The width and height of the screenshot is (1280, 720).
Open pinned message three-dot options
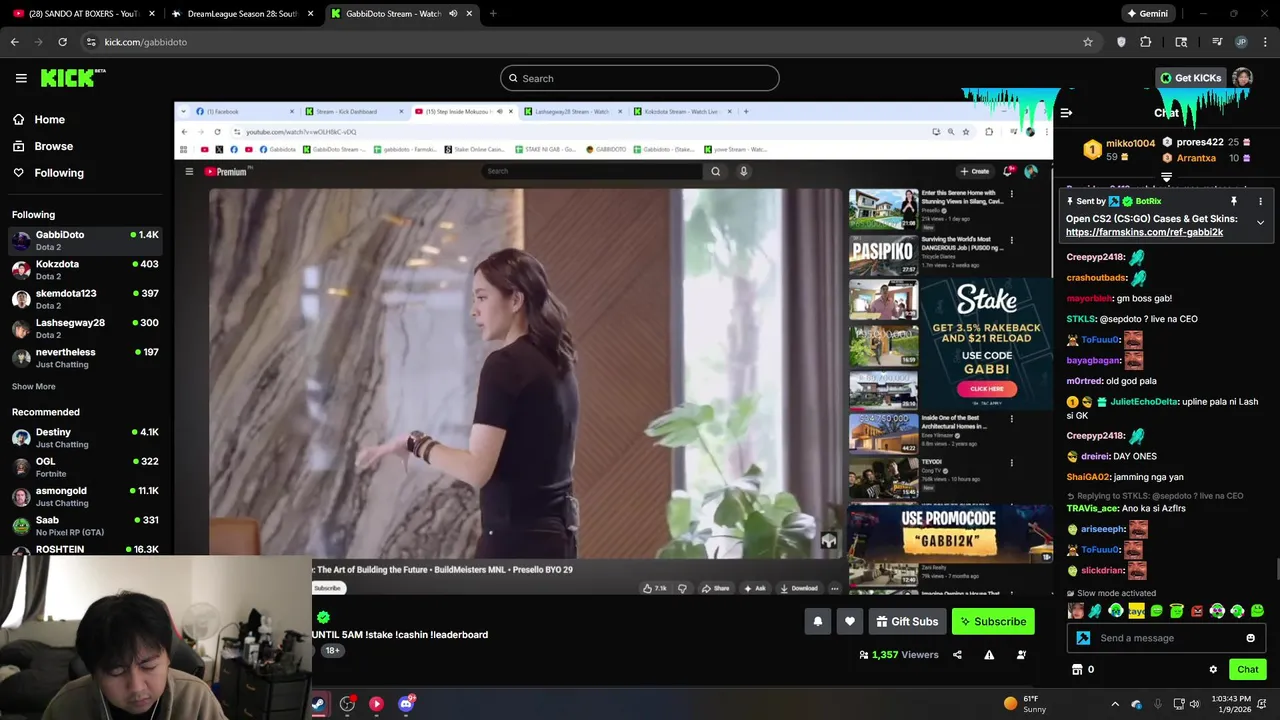pos(1260,201)
